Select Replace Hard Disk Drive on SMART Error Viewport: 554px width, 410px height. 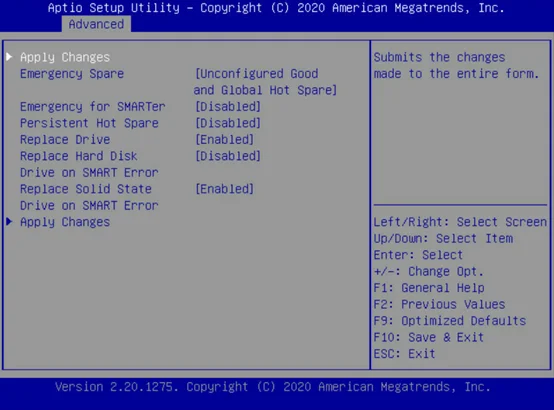click(89, 164)
